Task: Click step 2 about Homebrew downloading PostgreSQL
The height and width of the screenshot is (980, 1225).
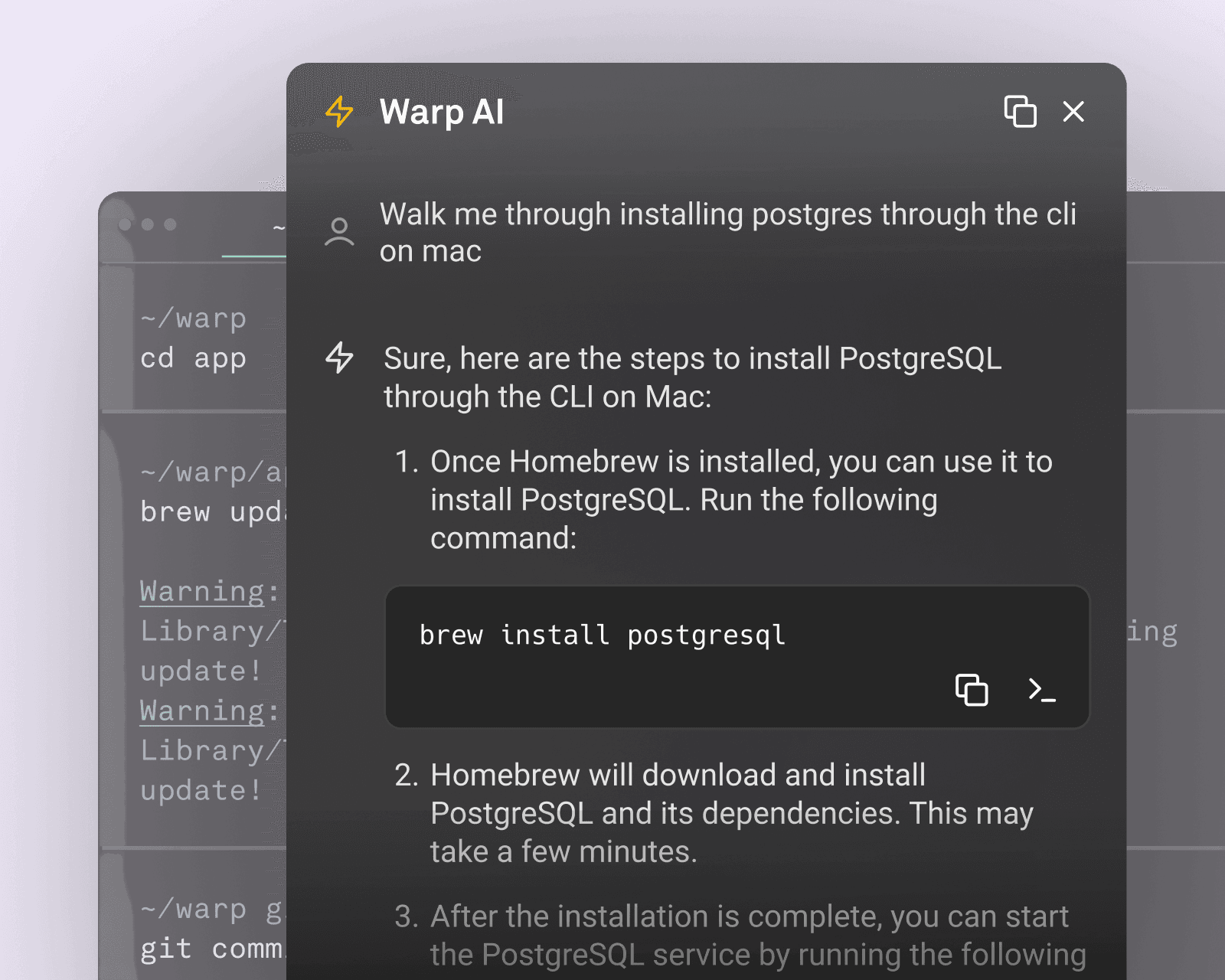Action: (731, 813)
